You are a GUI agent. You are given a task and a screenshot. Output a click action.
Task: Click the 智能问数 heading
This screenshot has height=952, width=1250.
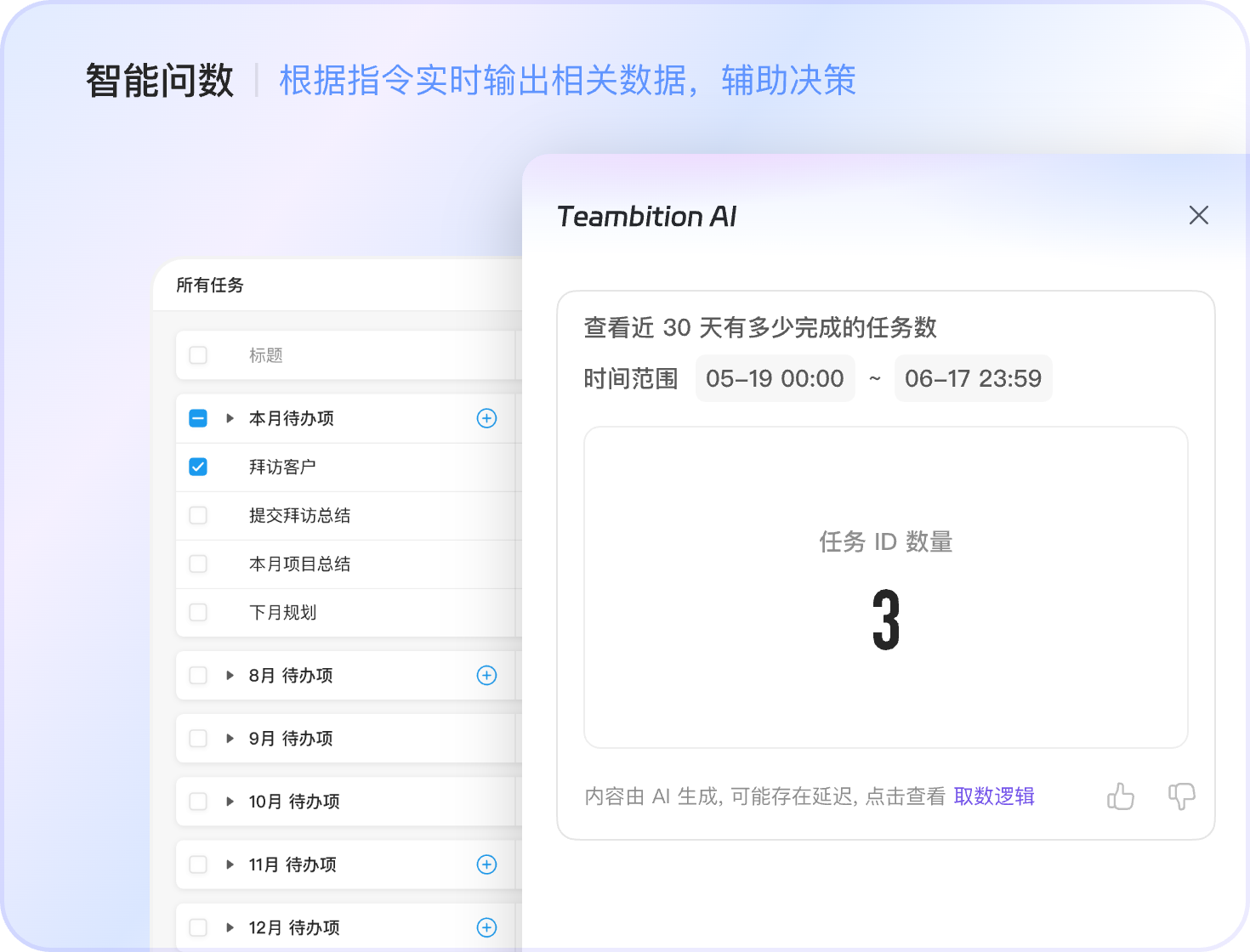coord(159,81)
